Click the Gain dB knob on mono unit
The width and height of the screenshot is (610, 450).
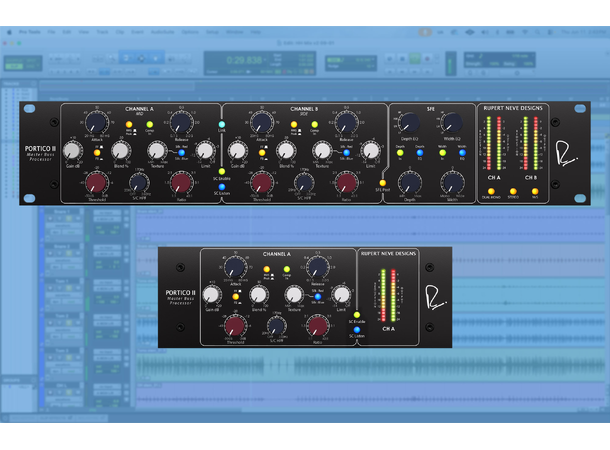point(211,295)
